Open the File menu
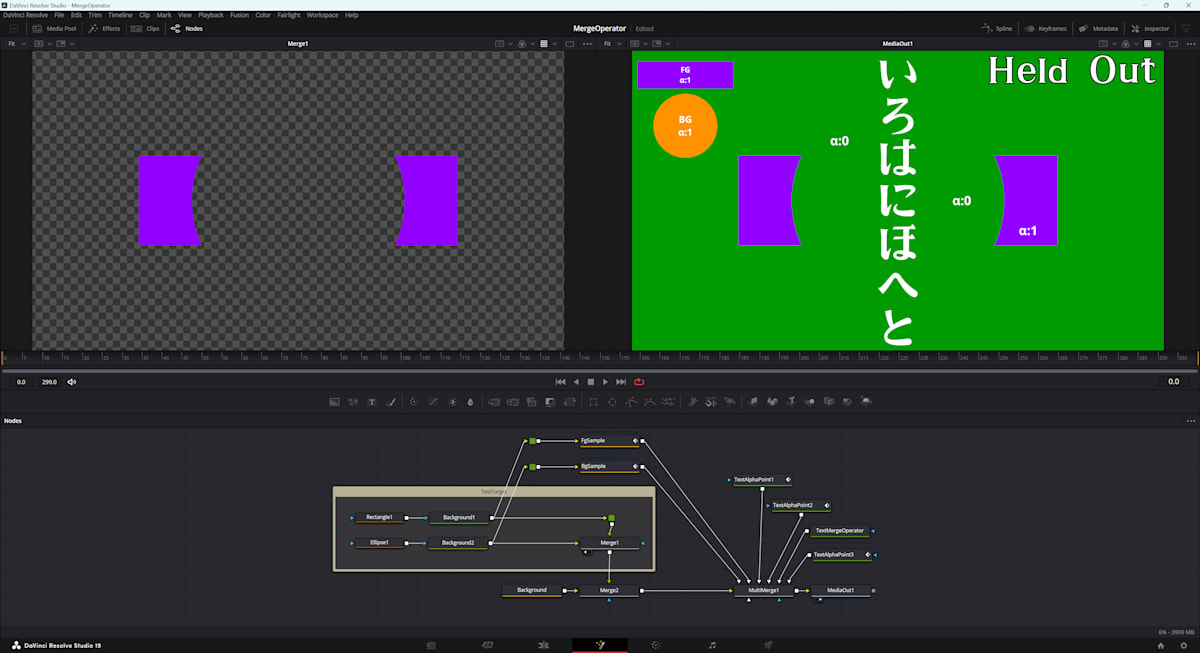 pyautogui.click(x=60, y=15)
